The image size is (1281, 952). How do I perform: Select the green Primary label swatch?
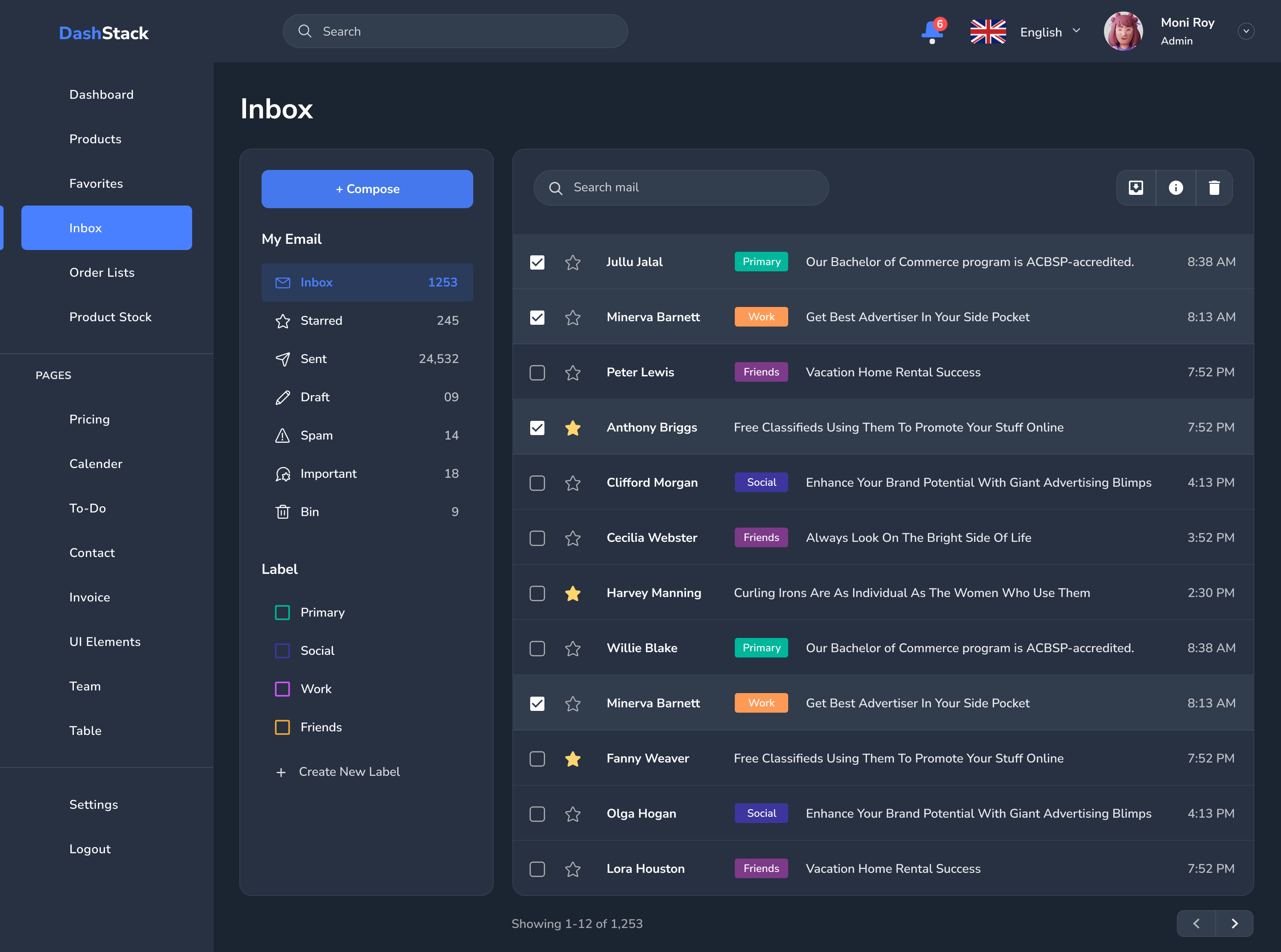tap(282, 613)
